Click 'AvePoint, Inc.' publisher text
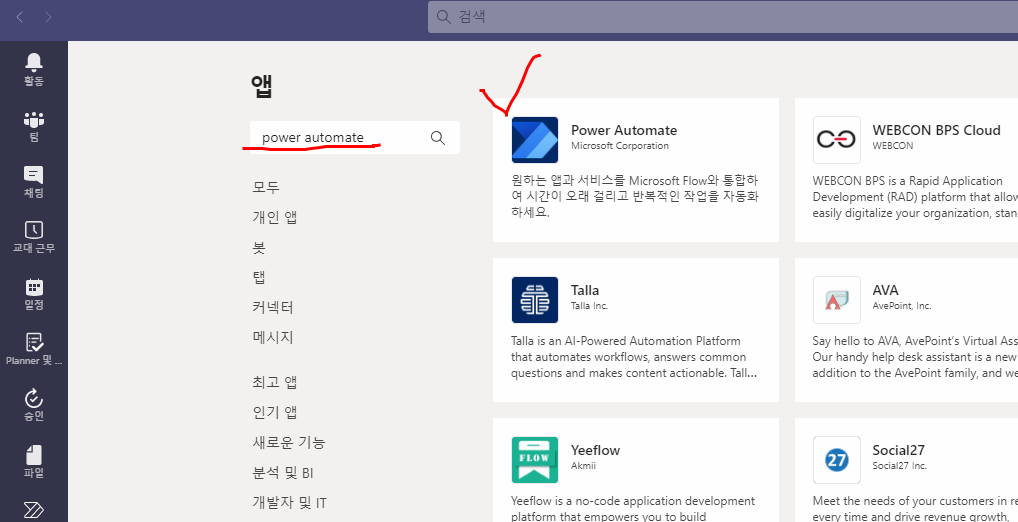Viewport: 1018px width, 522px height. pyautogui.click(x=902, y=306)
